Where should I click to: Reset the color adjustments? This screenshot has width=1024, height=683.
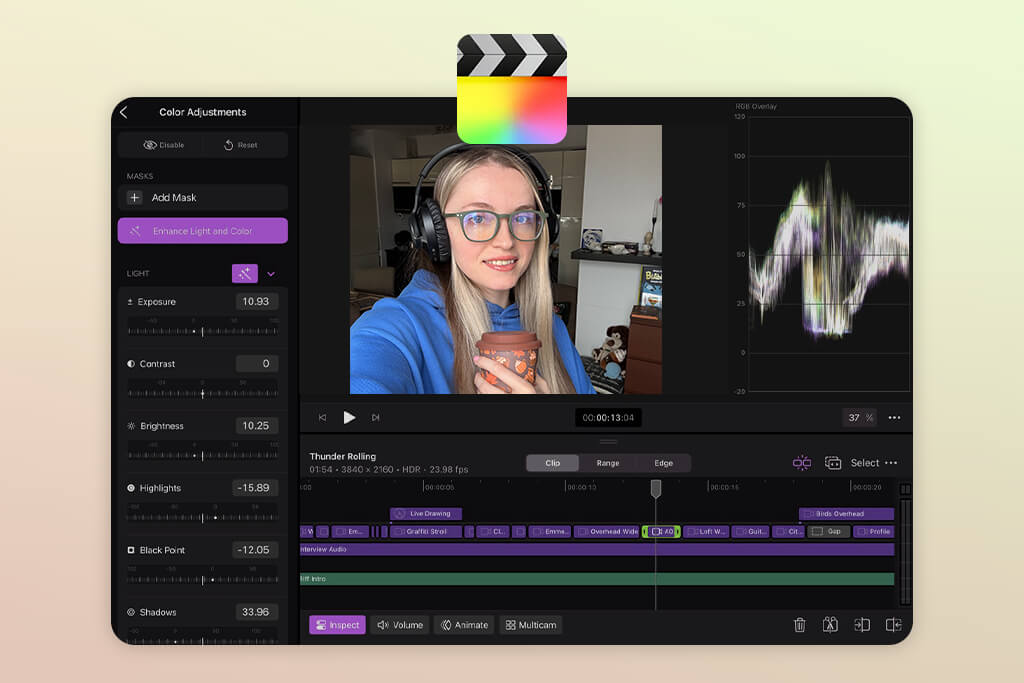(x=241, y=145)
